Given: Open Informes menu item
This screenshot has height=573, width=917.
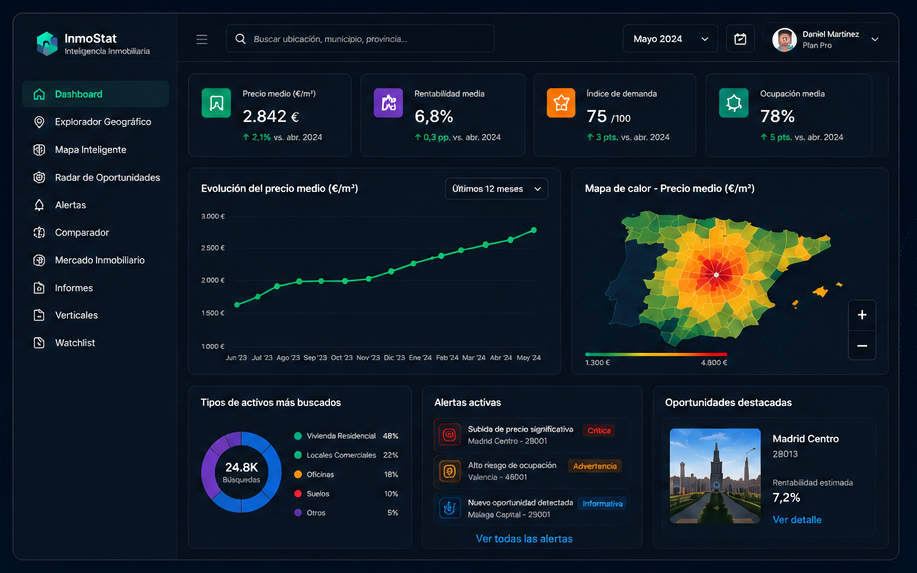Looking at the screenshot, I should 95,288.
